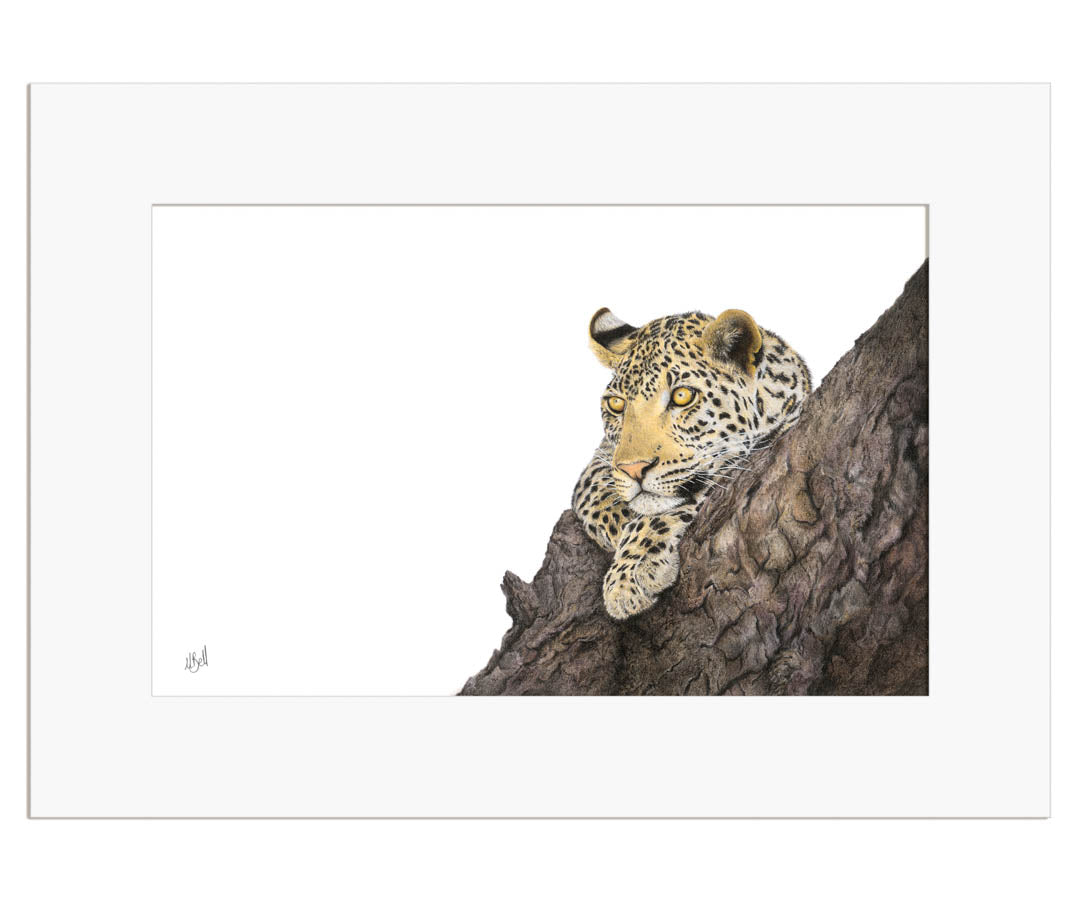Select the leopard's rounded right ear
This screenshot has width=1080, height=900.
[734, 339]
